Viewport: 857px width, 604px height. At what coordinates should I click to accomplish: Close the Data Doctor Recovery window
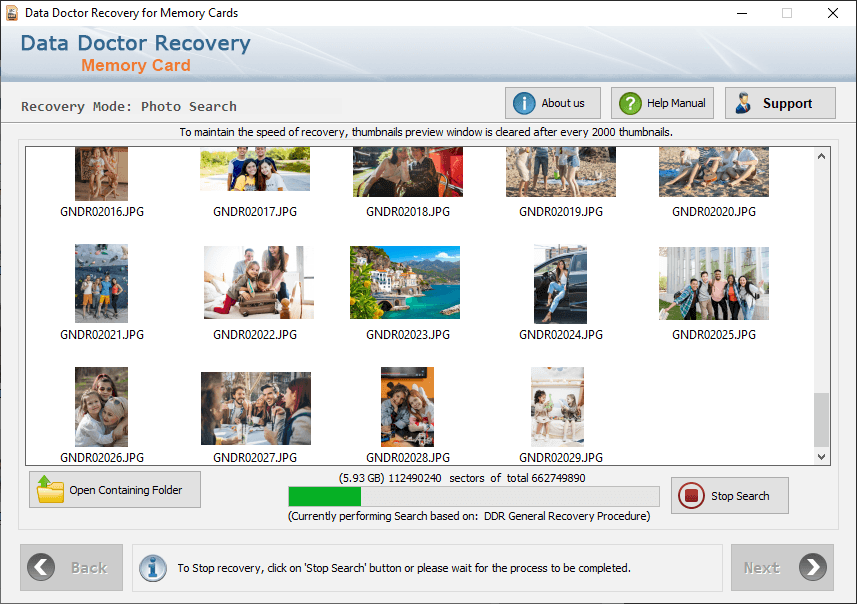pyautogui.click(x=832, y=13)
